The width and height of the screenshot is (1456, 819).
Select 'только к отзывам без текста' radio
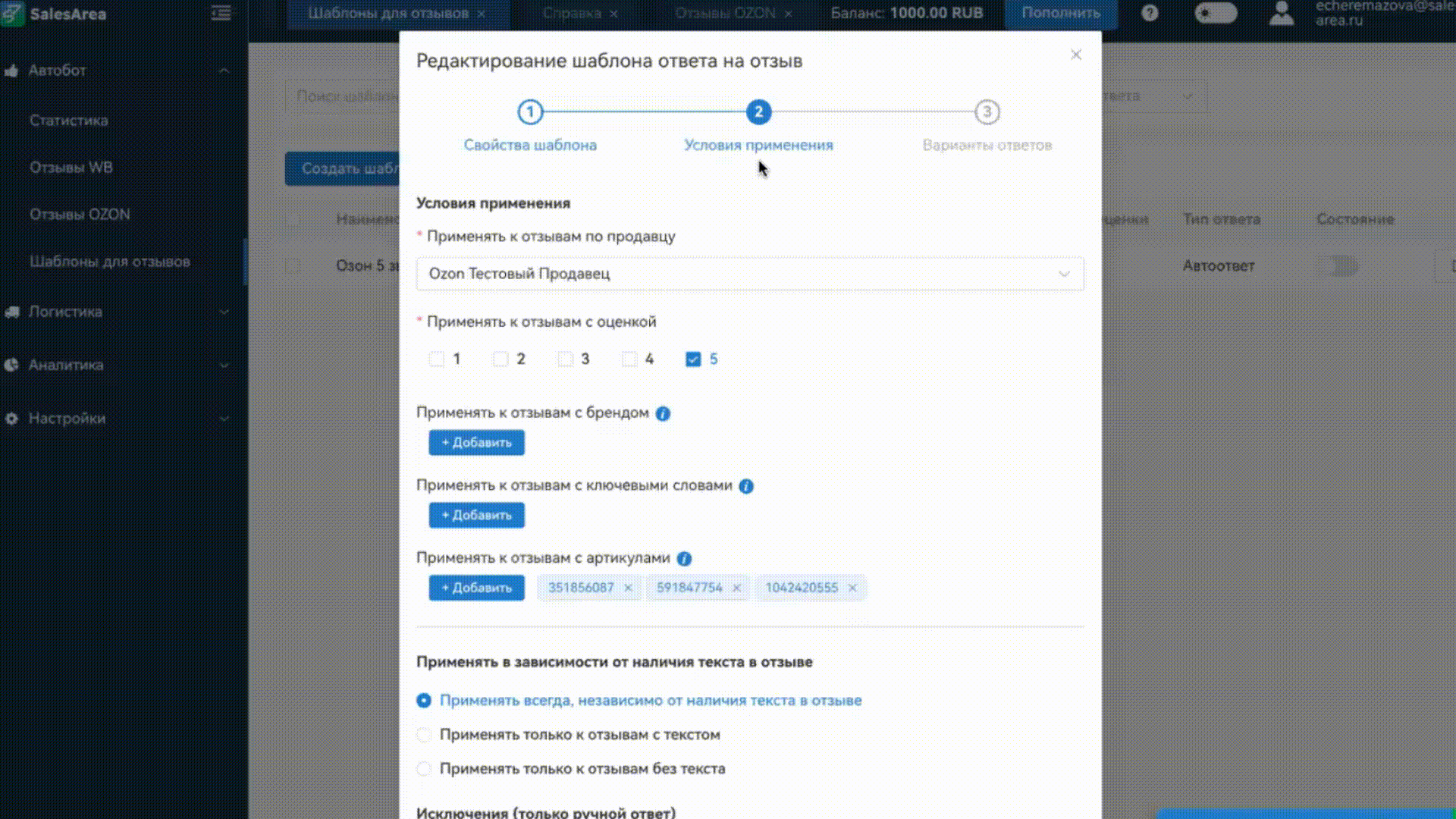[x=424, y=769]
